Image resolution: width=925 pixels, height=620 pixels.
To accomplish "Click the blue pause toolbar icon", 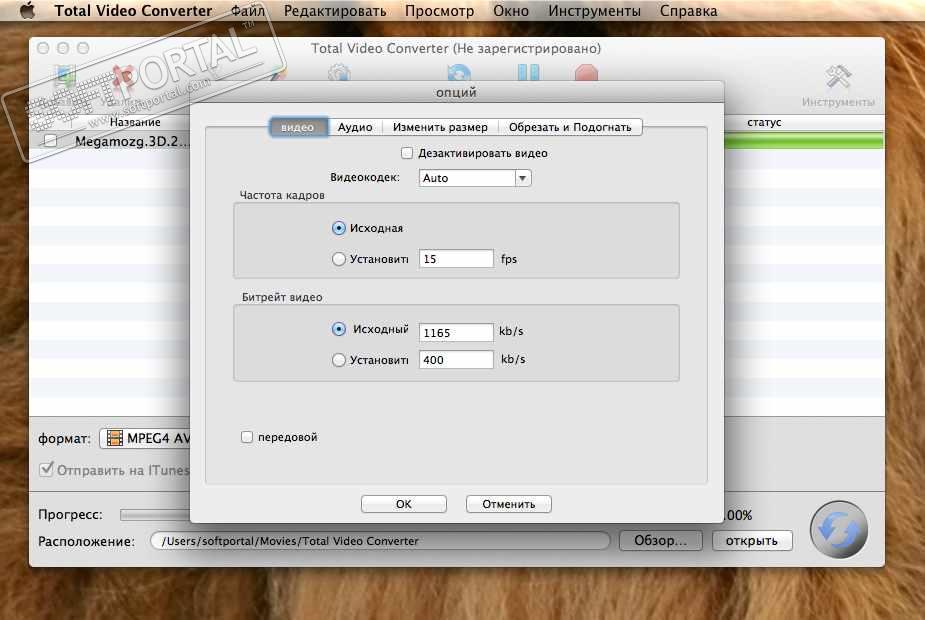I will click(x=528, y=73).
